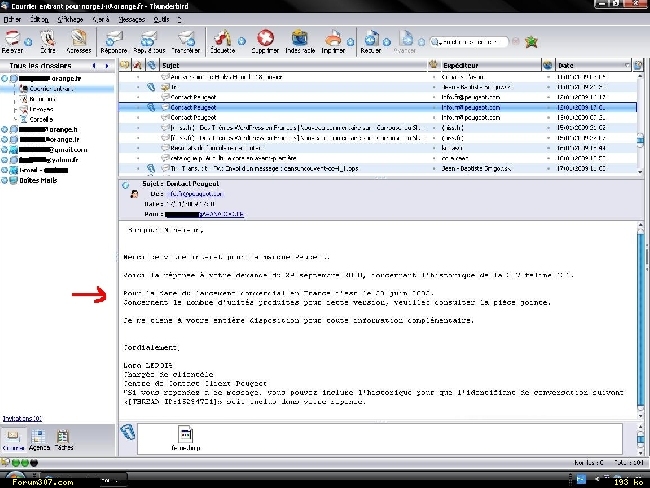The height and width of the screenshot is (488, 650).
Task: Expand the gmail.com account
Action: click(x=5, y=150)
